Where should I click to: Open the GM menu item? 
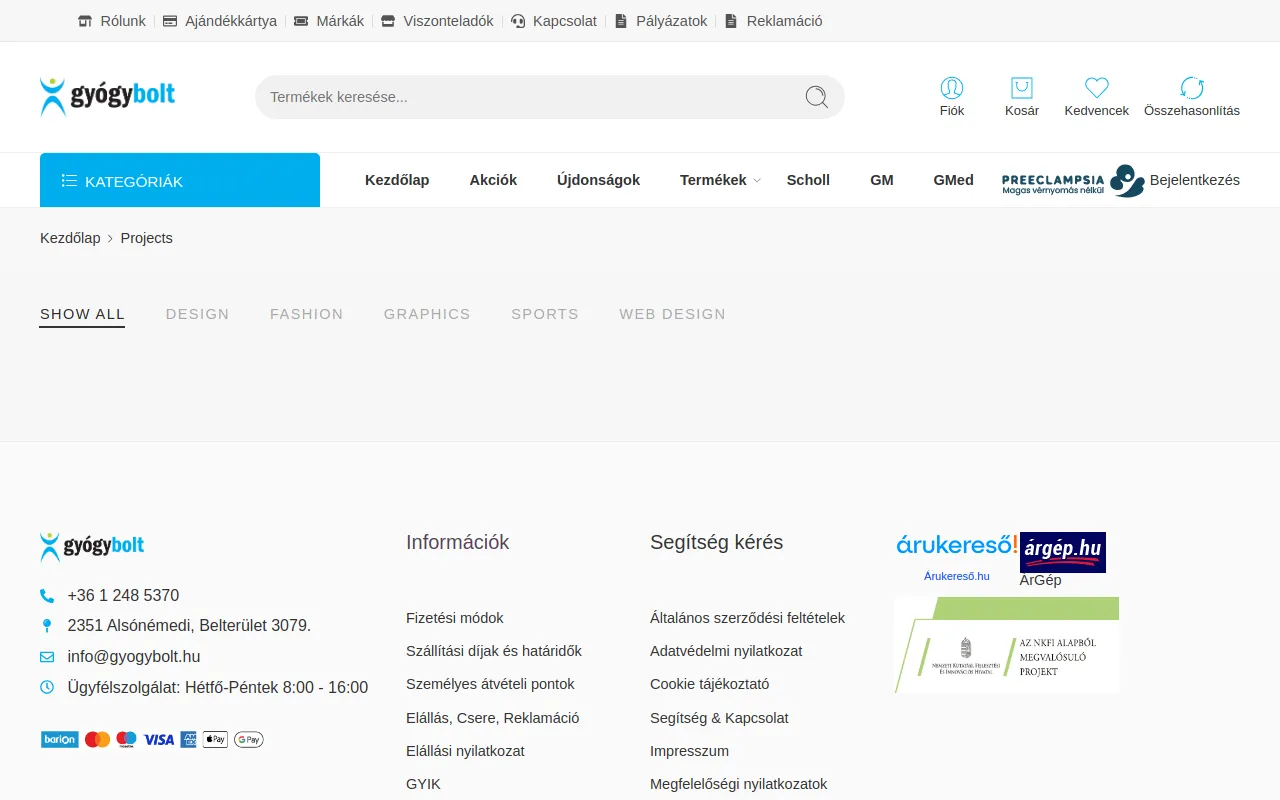(882, 180)
